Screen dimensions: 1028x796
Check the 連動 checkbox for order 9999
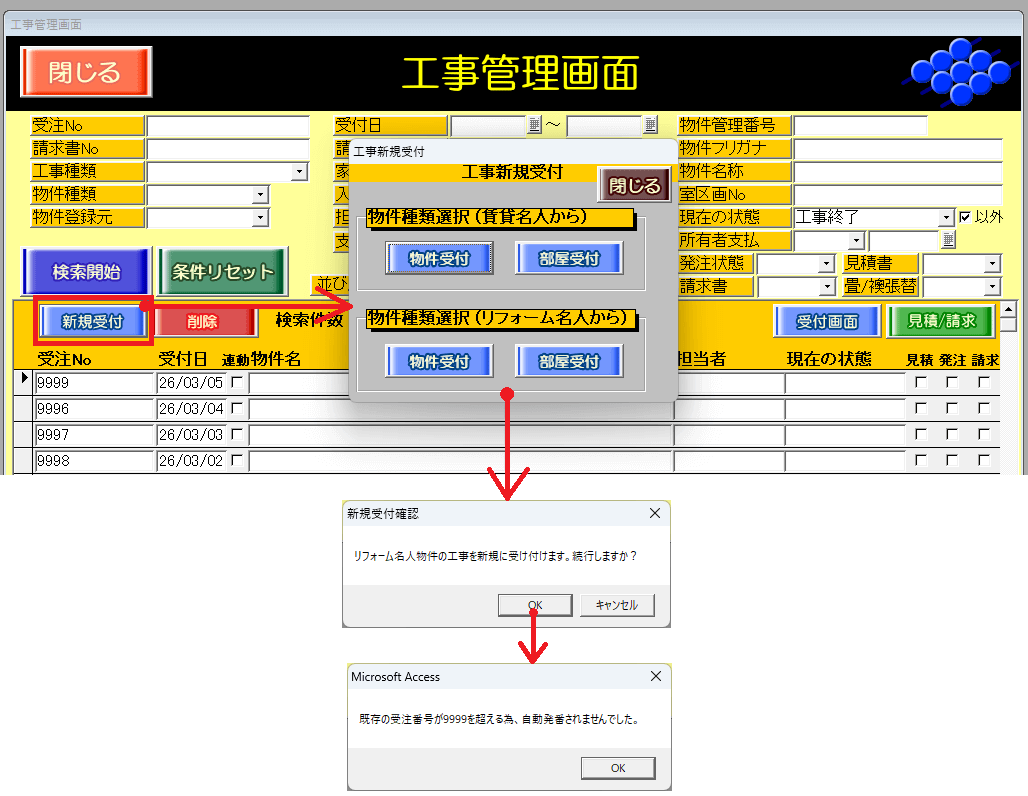click(x=236, y=382)
